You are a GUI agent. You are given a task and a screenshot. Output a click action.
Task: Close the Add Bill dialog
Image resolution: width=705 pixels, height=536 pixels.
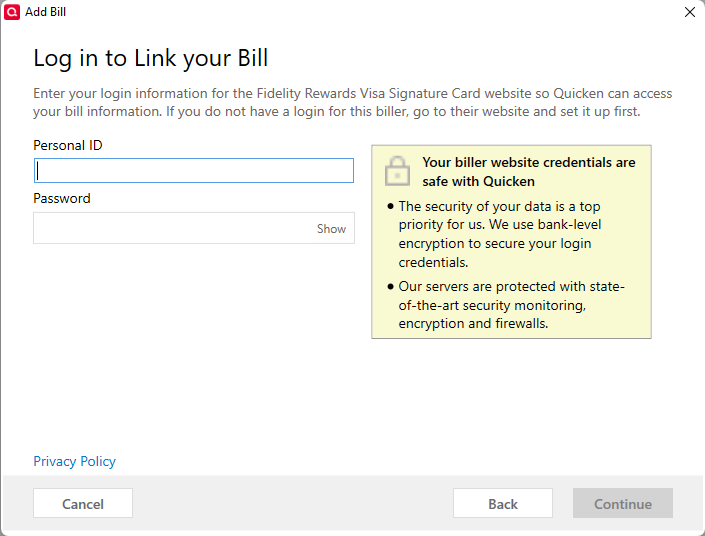tap(690, 12)
